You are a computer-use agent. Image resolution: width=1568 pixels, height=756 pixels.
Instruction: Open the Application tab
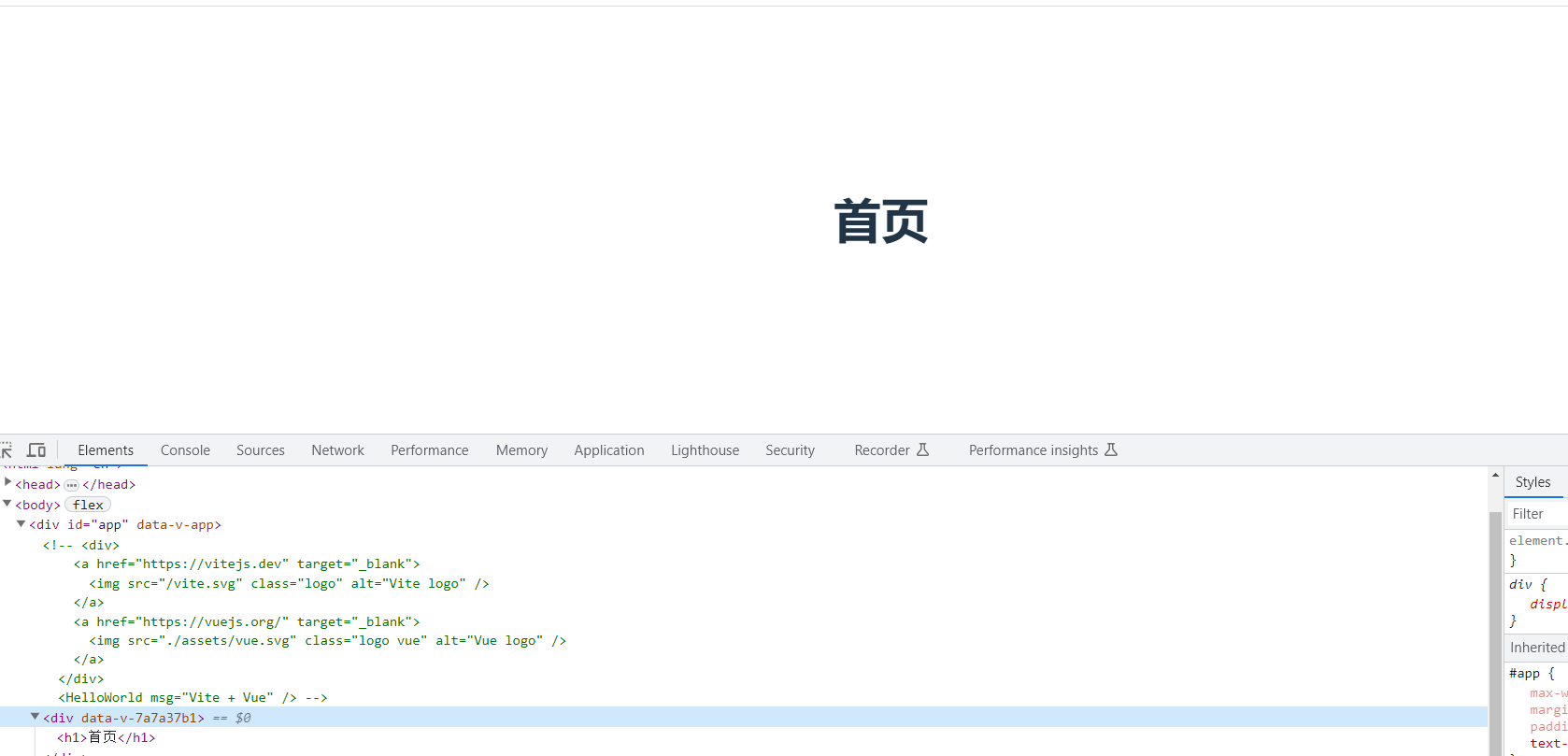tap(609, 450)
